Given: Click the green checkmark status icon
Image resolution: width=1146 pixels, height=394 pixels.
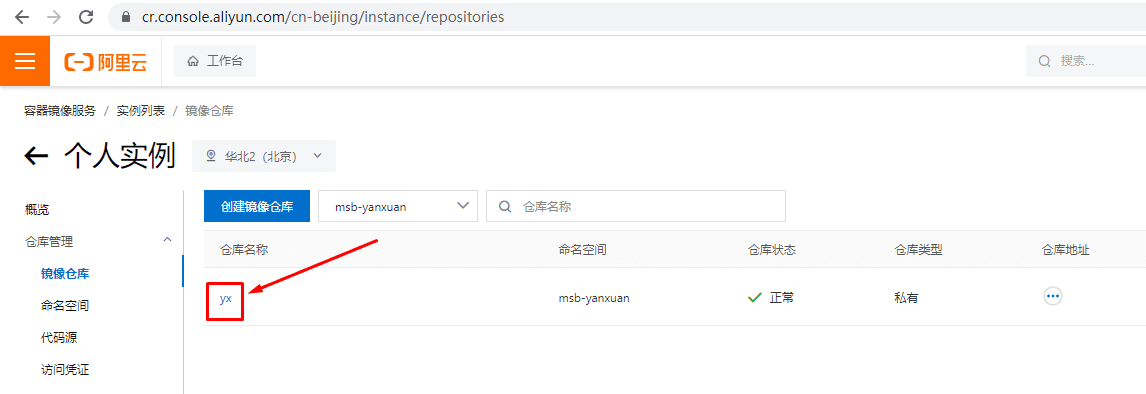Looking at the screenshot, I should pyautogui.click(x=755, y=298).
